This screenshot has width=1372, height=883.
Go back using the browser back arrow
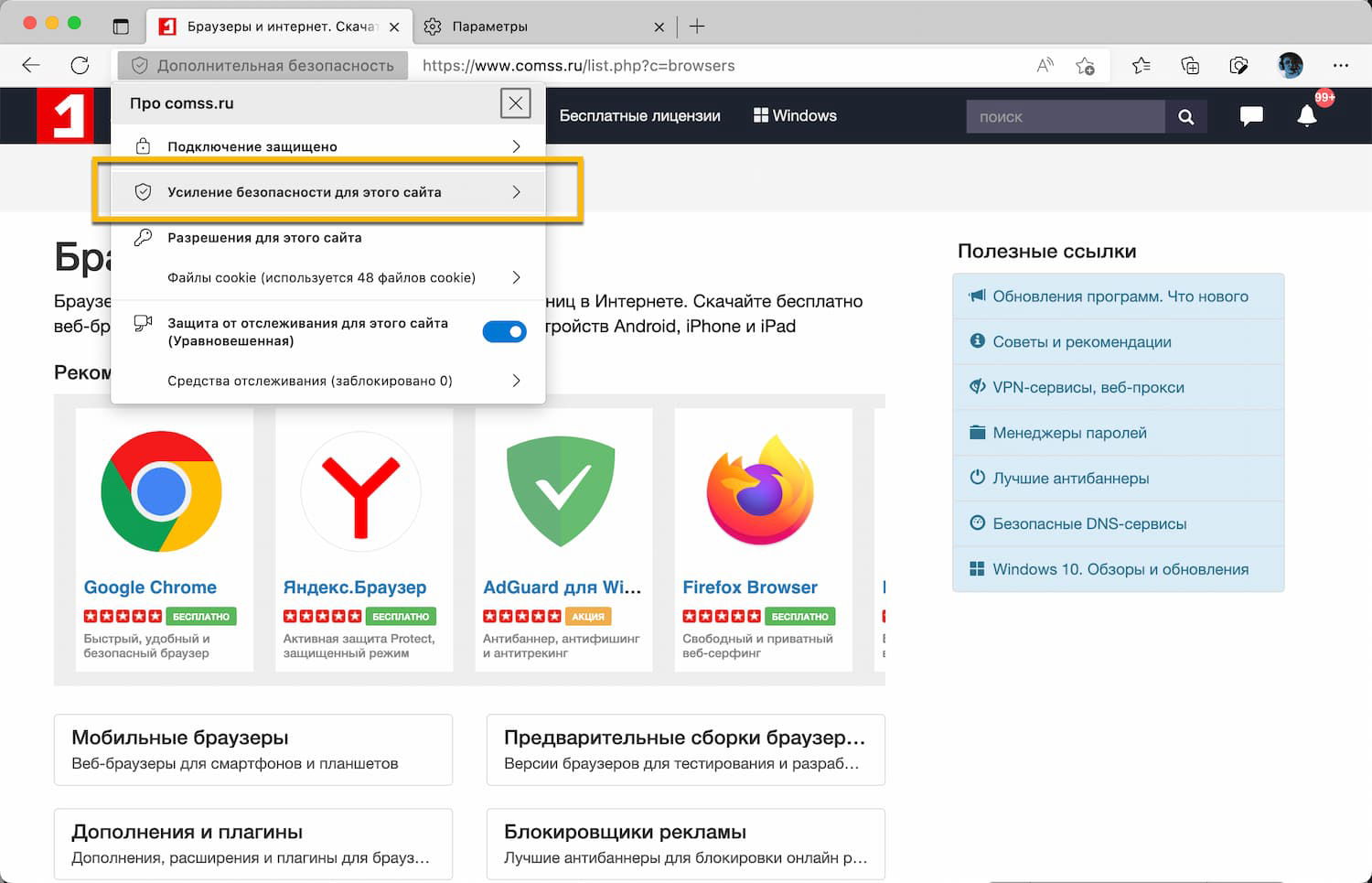pos(31,65)
